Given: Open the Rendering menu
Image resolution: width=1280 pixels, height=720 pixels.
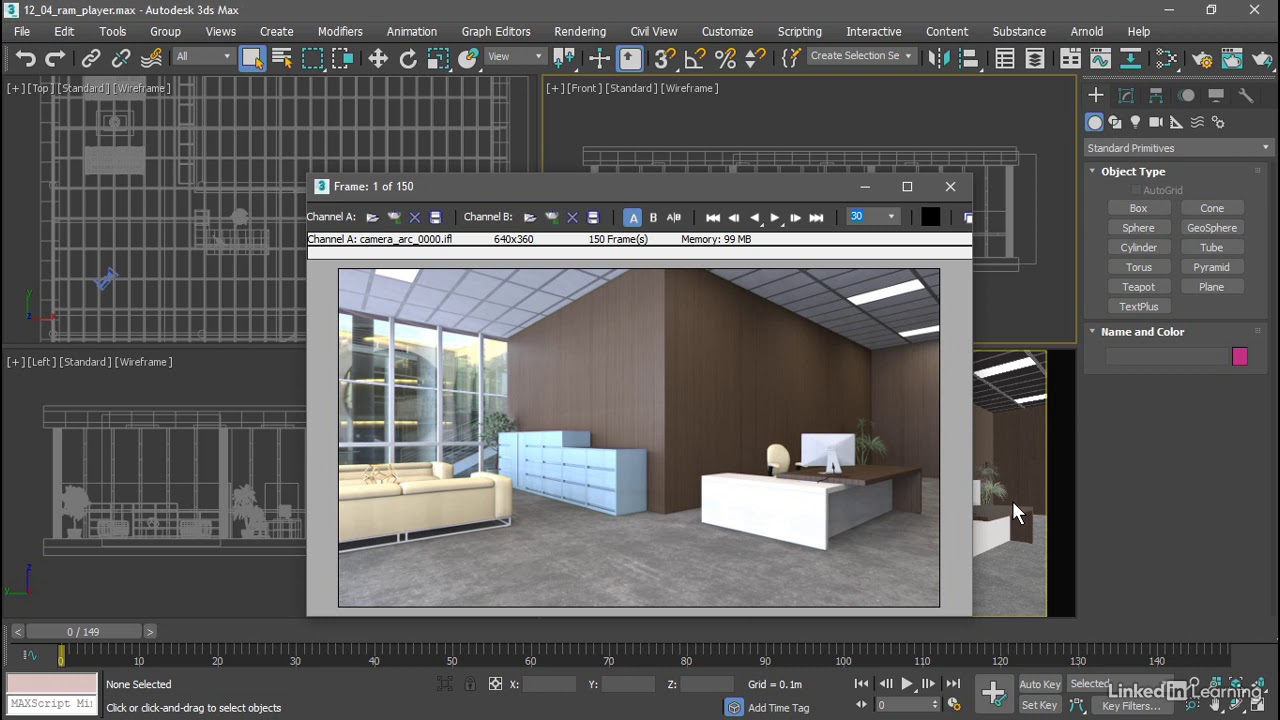Looking at the screenshot, I should coord(580,31).
